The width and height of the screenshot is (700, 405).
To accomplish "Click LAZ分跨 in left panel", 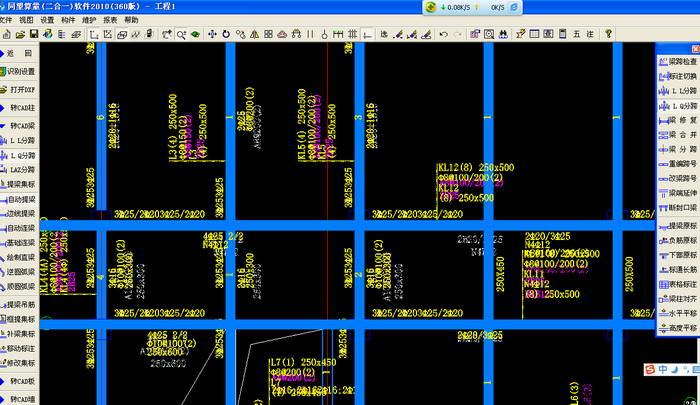I will coord(19,170).
